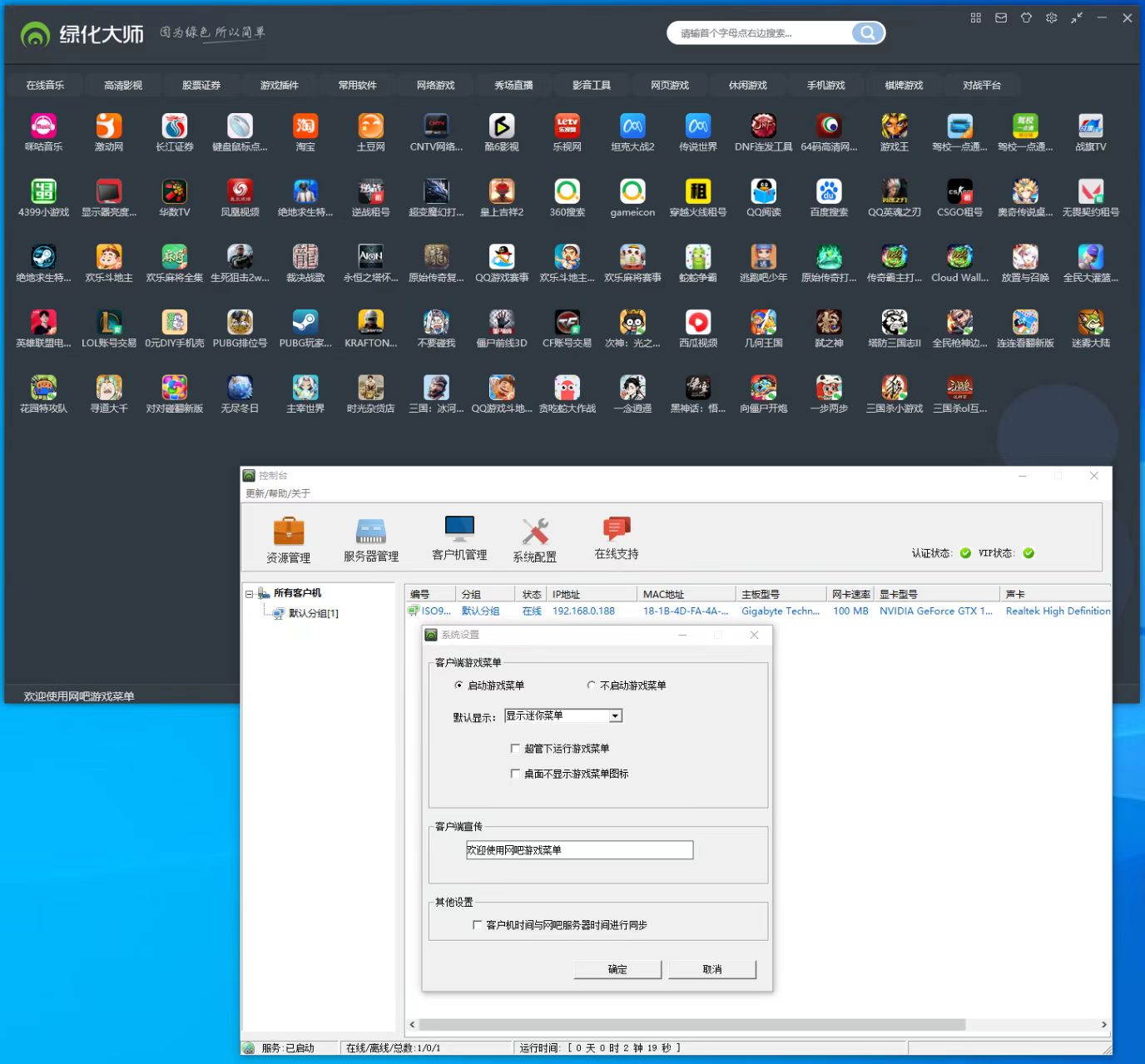Open the 默认显示 dropdown list
The width and height of the screenshot is (1145, 1064).
(615, 716)
